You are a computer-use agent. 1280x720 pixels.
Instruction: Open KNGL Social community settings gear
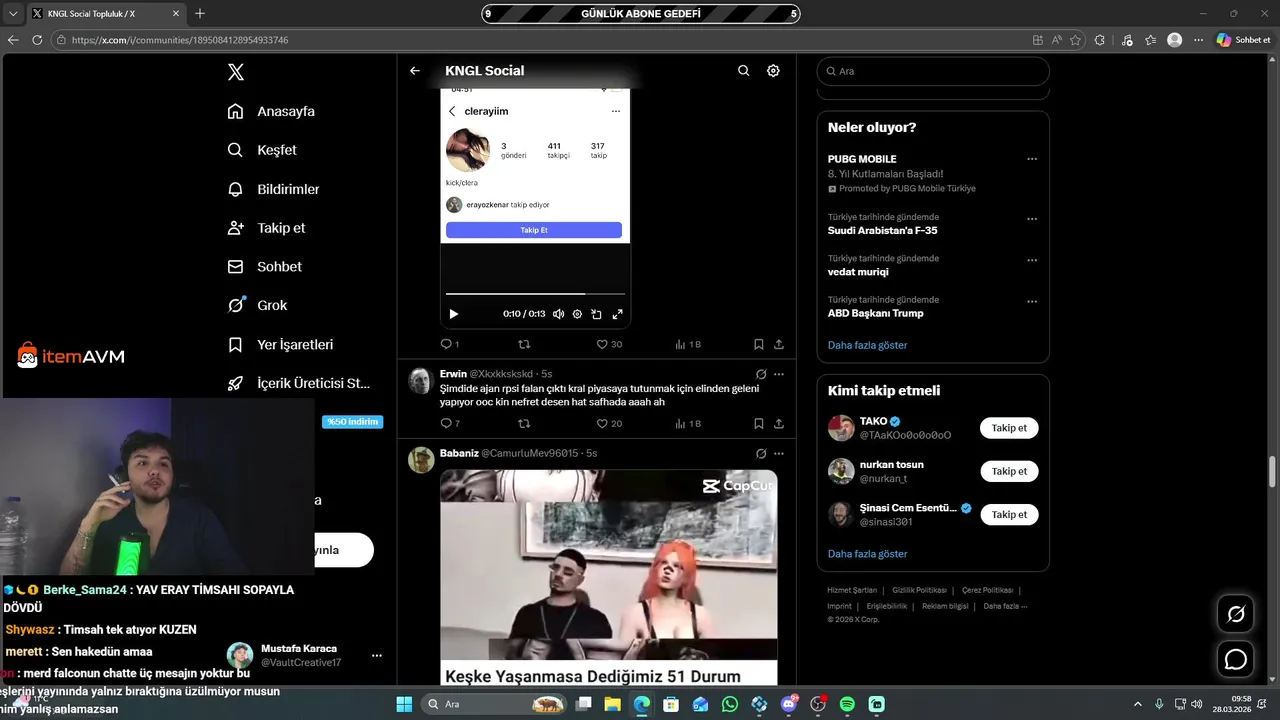[x=773, y=71]
